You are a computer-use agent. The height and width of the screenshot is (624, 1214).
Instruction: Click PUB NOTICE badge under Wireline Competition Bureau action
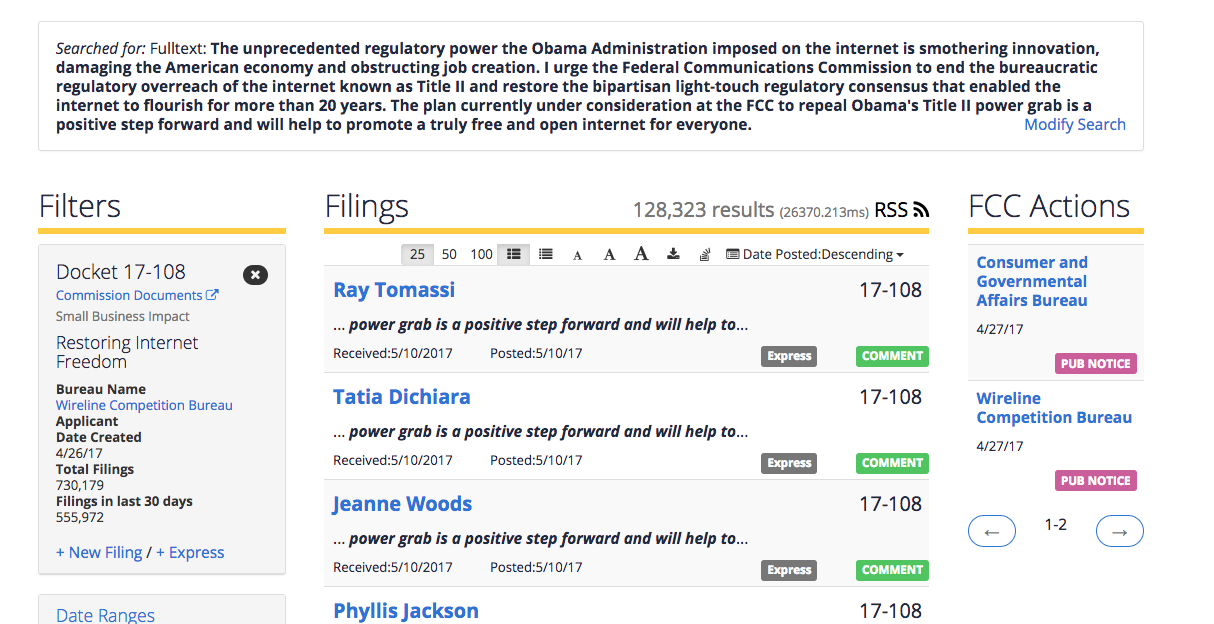pyautogui.click(x=1096, y=481)
